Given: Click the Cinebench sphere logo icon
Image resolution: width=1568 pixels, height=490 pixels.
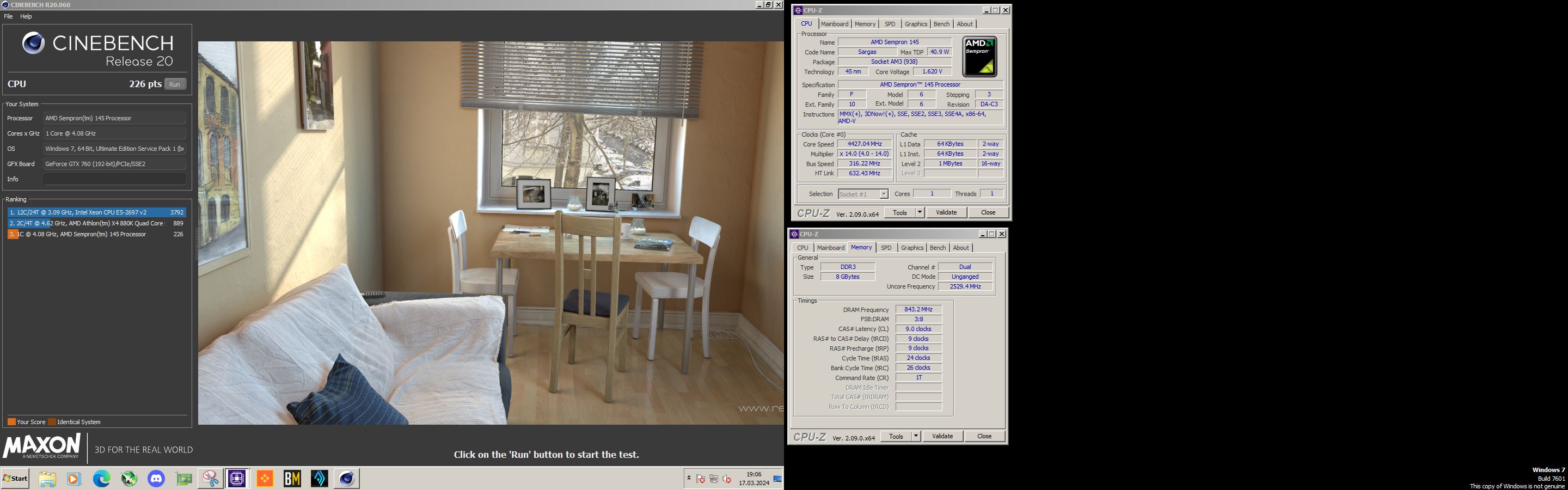Looking at the screenshot, I should pyautogui.click(x=33, y=42).
